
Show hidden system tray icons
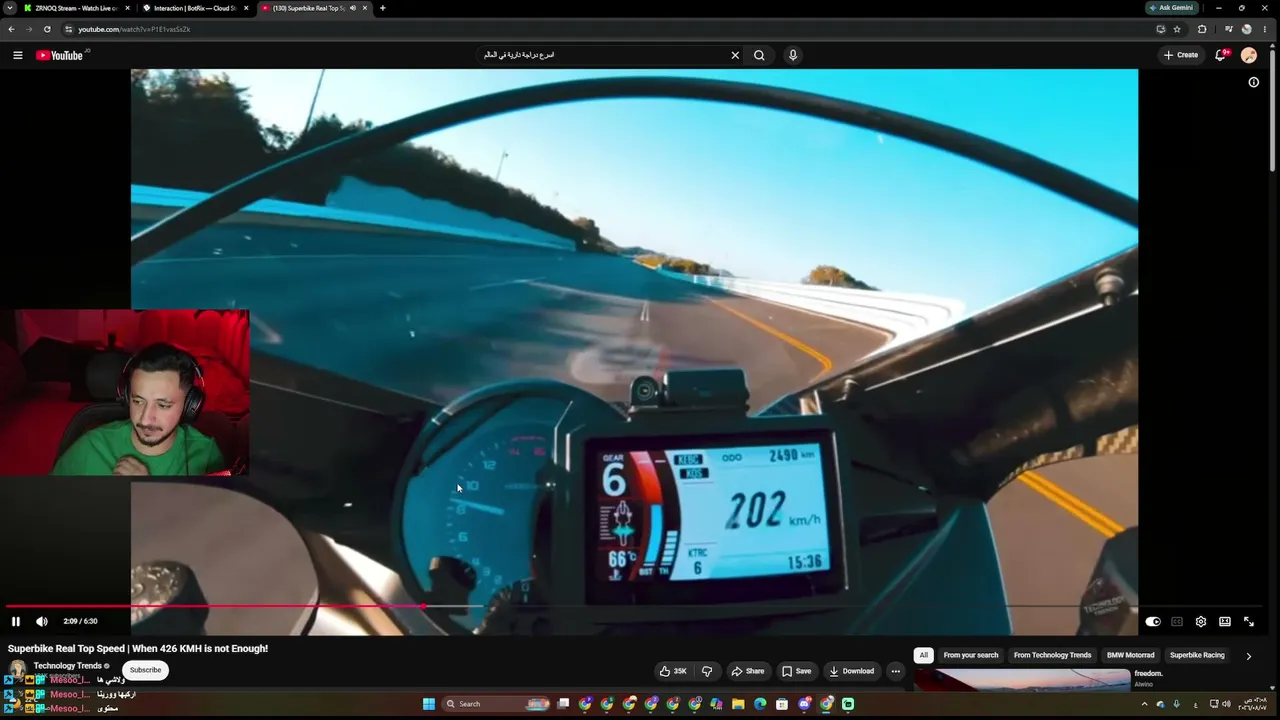(1144, 704)
